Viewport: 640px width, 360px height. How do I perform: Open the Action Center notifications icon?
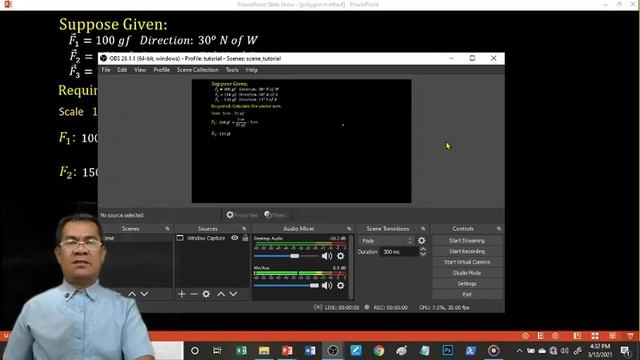pyautogui.click(x=625, y=351)
